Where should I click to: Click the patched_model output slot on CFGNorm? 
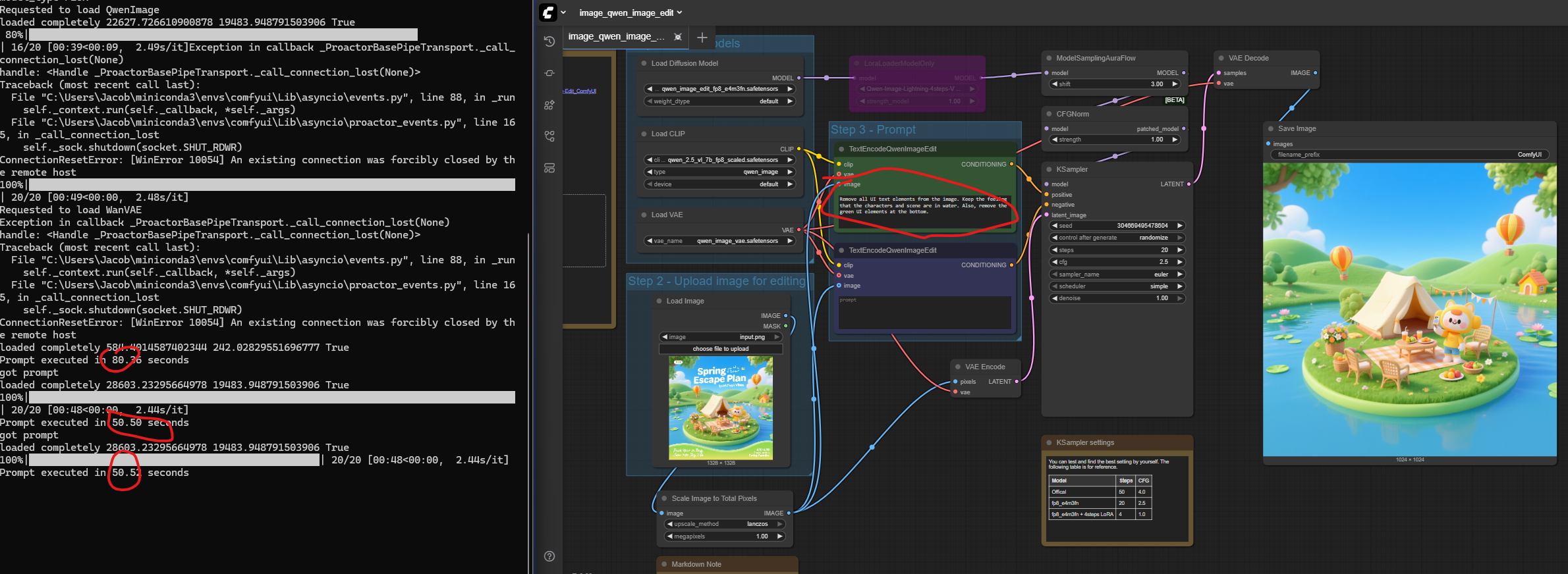point(1184,128)
